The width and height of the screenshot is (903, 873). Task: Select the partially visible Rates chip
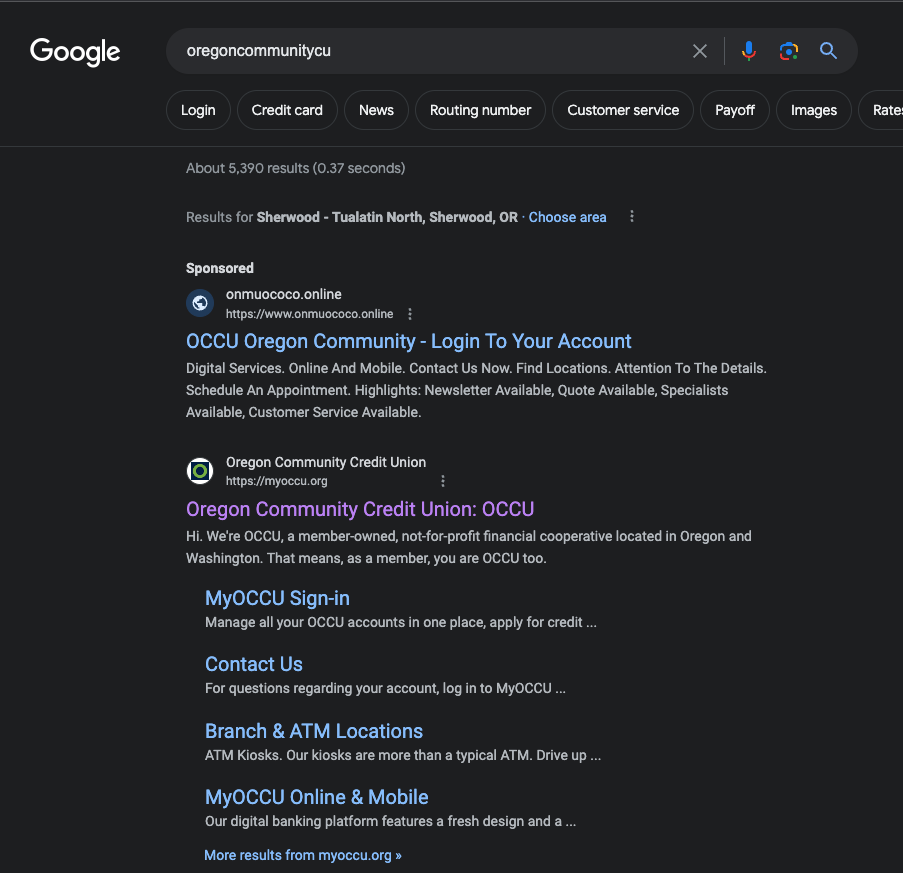point(883,110)
